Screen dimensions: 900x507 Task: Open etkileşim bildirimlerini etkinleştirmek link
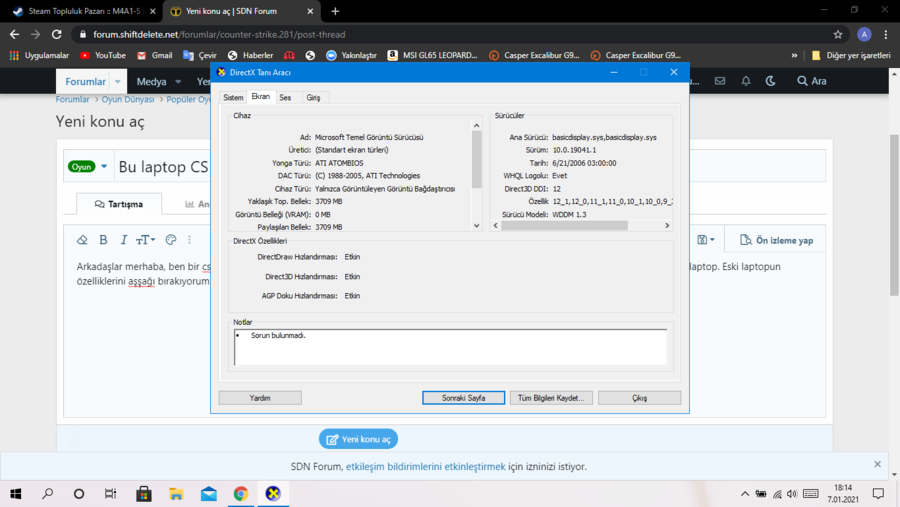click(425, 467)
